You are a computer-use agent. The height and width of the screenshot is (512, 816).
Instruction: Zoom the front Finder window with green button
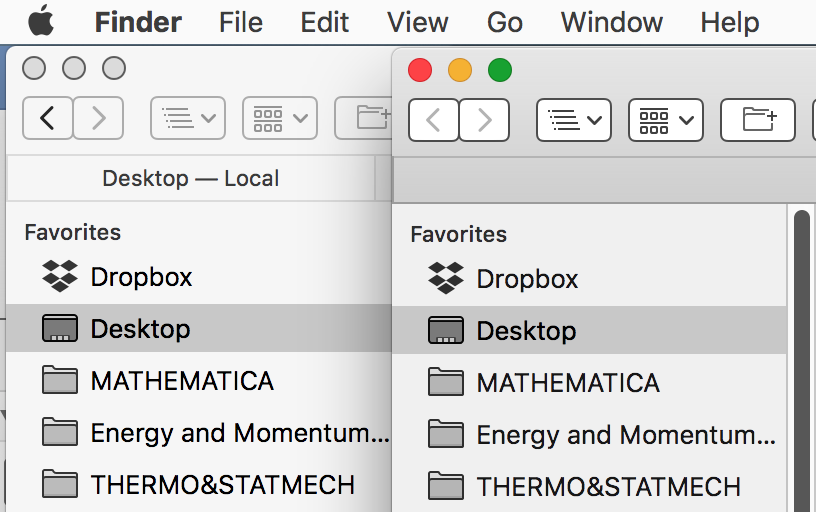click(x=500, y=70)
